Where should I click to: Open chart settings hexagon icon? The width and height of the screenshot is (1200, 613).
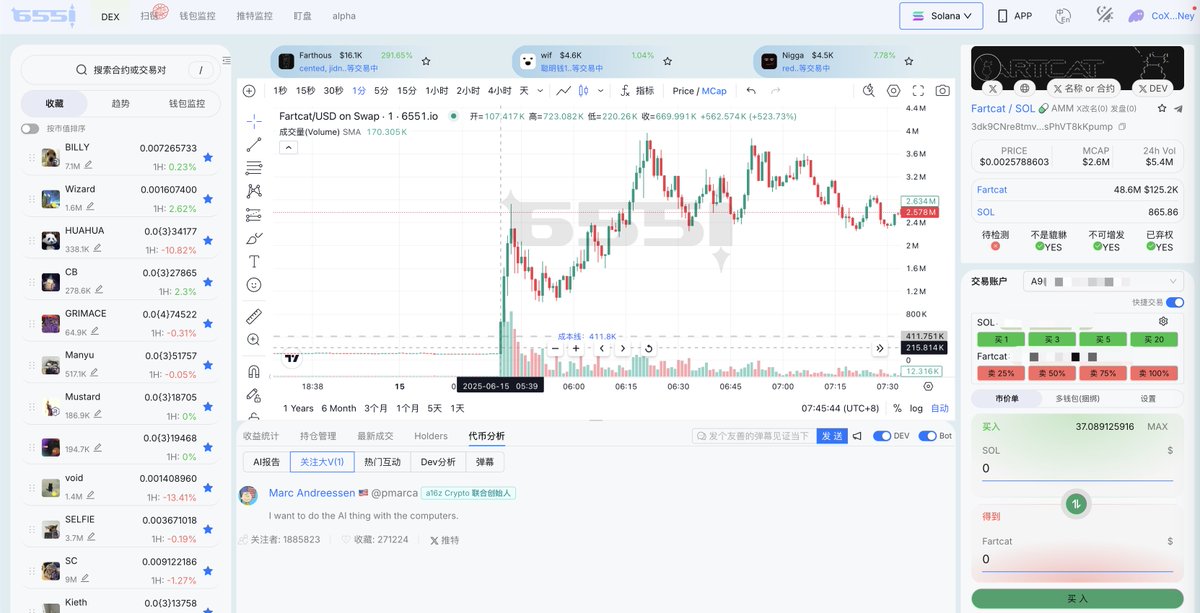pyautogui.click(x=894, y=90)
